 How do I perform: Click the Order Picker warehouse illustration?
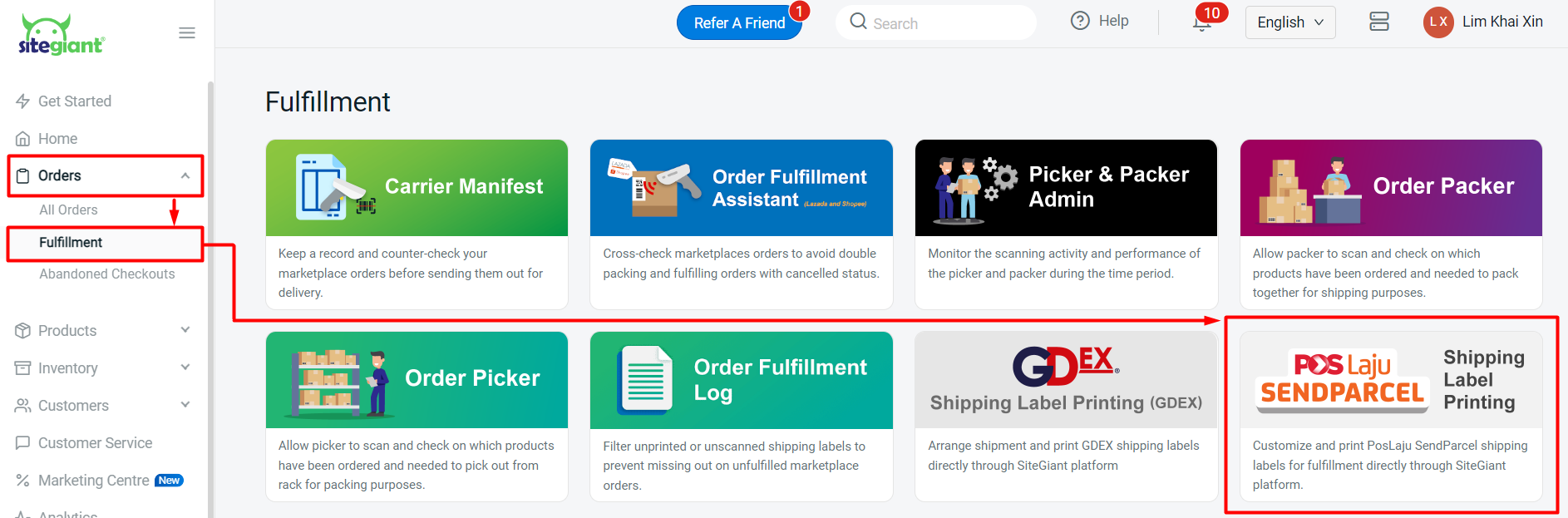click(x=338, y=382)
